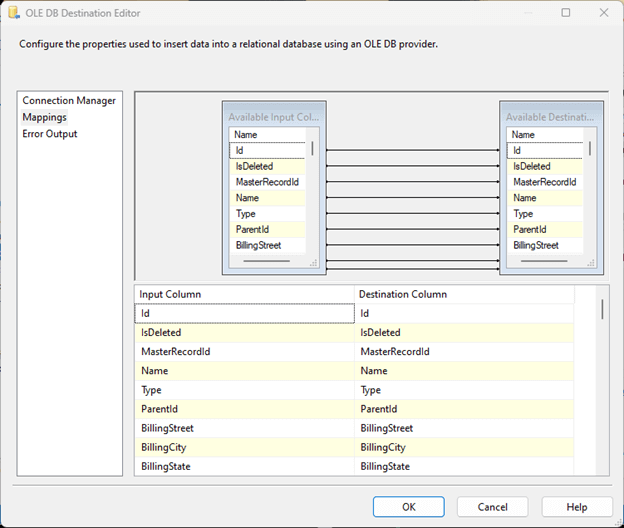The image size is (624, 528).
Task: Select the MasterRecordId destination column cell
Action: (464, 352)
